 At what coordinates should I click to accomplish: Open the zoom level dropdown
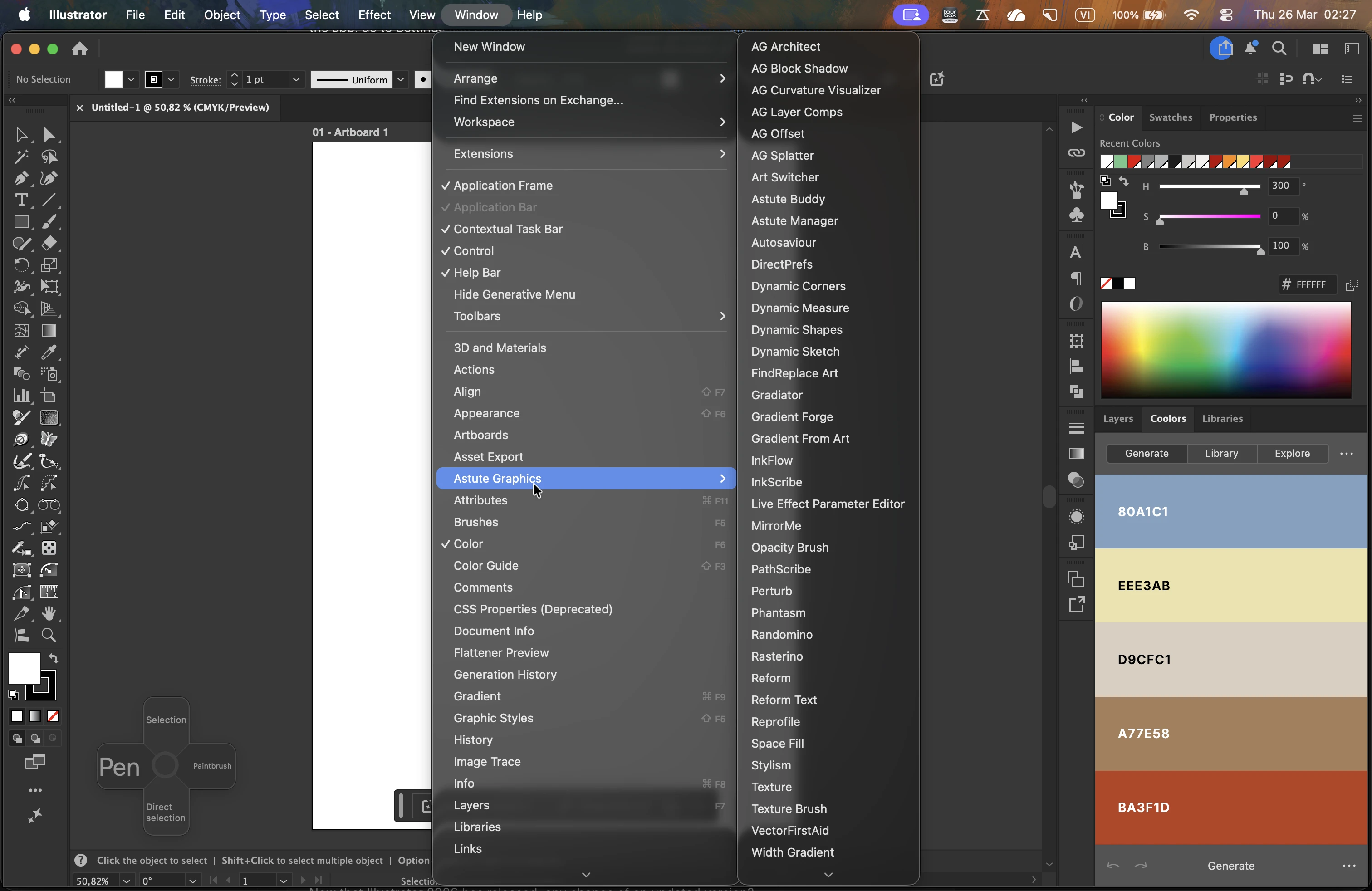tap(126, 881)
